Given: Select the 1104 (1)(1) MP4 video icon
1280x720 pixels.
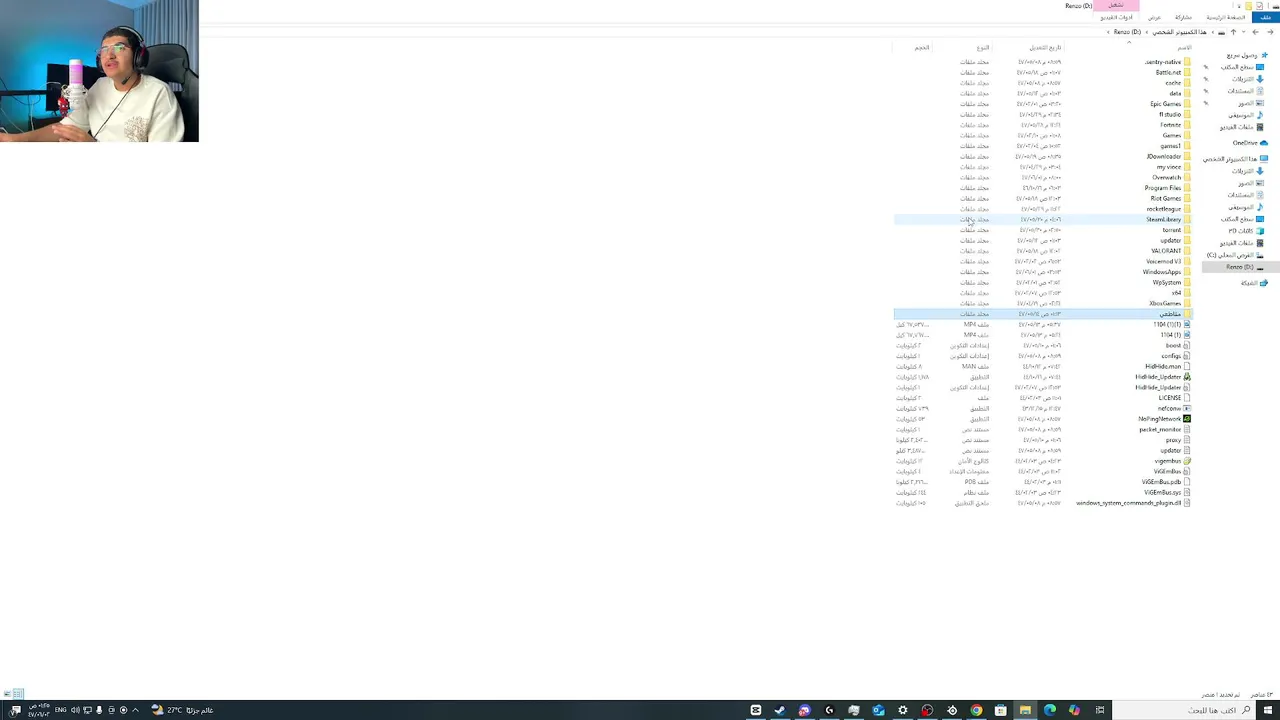Looking at the screenshot, I should click(1187, 324).
